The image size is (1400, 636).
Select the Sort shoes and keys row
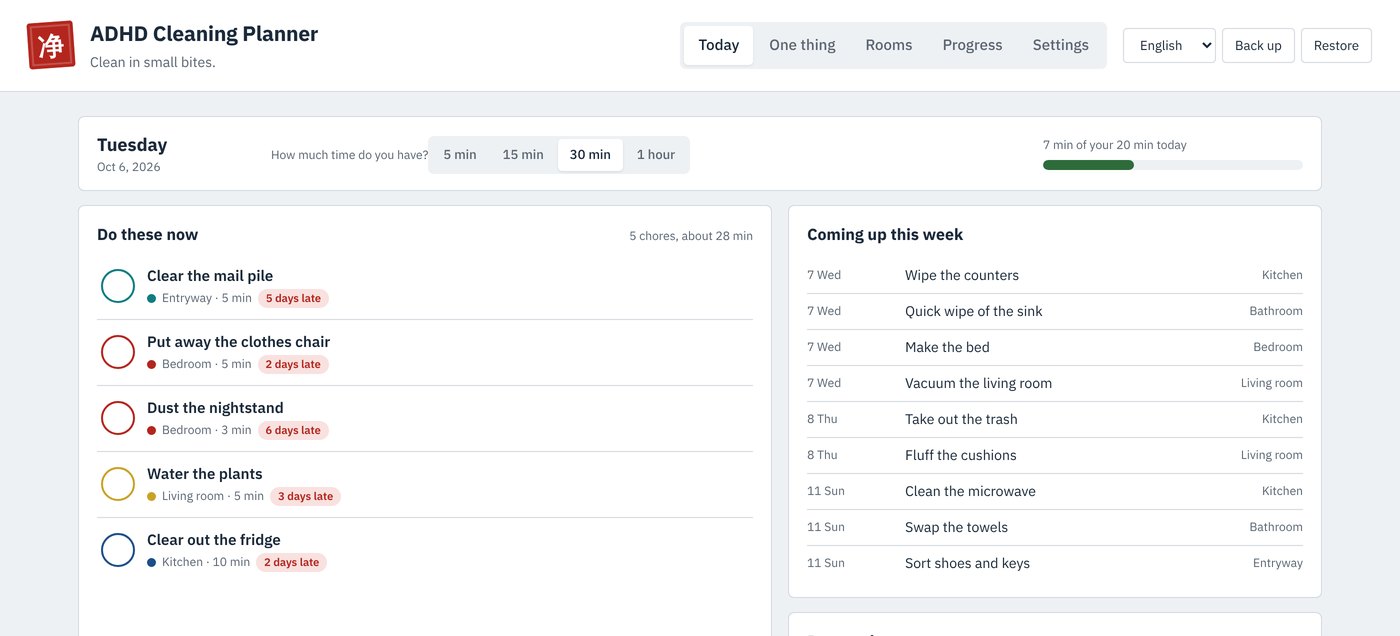click(x=1055, y=563)
